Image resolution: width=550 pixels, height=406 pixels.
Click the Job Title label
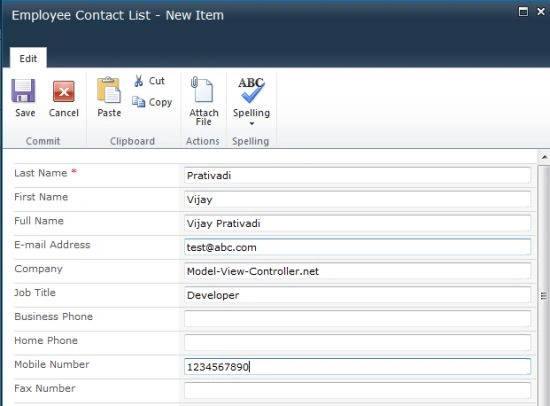click(x=35, y=293)
